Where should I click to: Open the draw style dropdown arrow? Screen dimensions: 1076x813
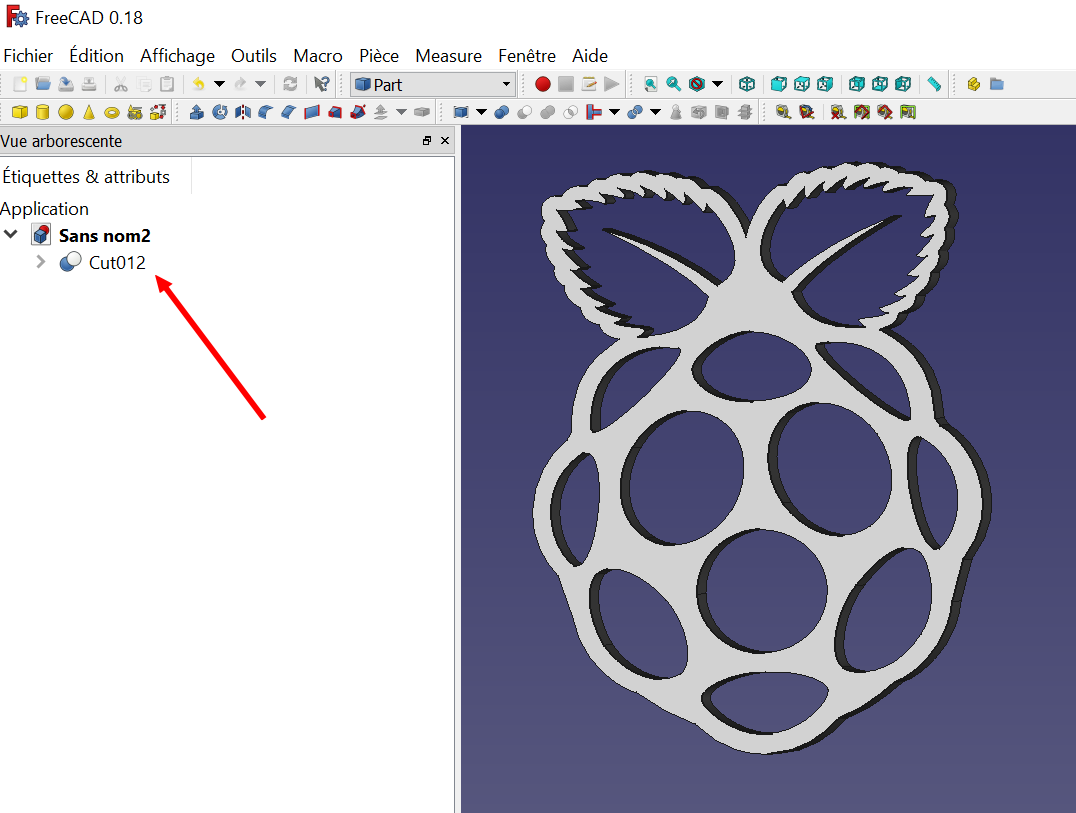718,84
